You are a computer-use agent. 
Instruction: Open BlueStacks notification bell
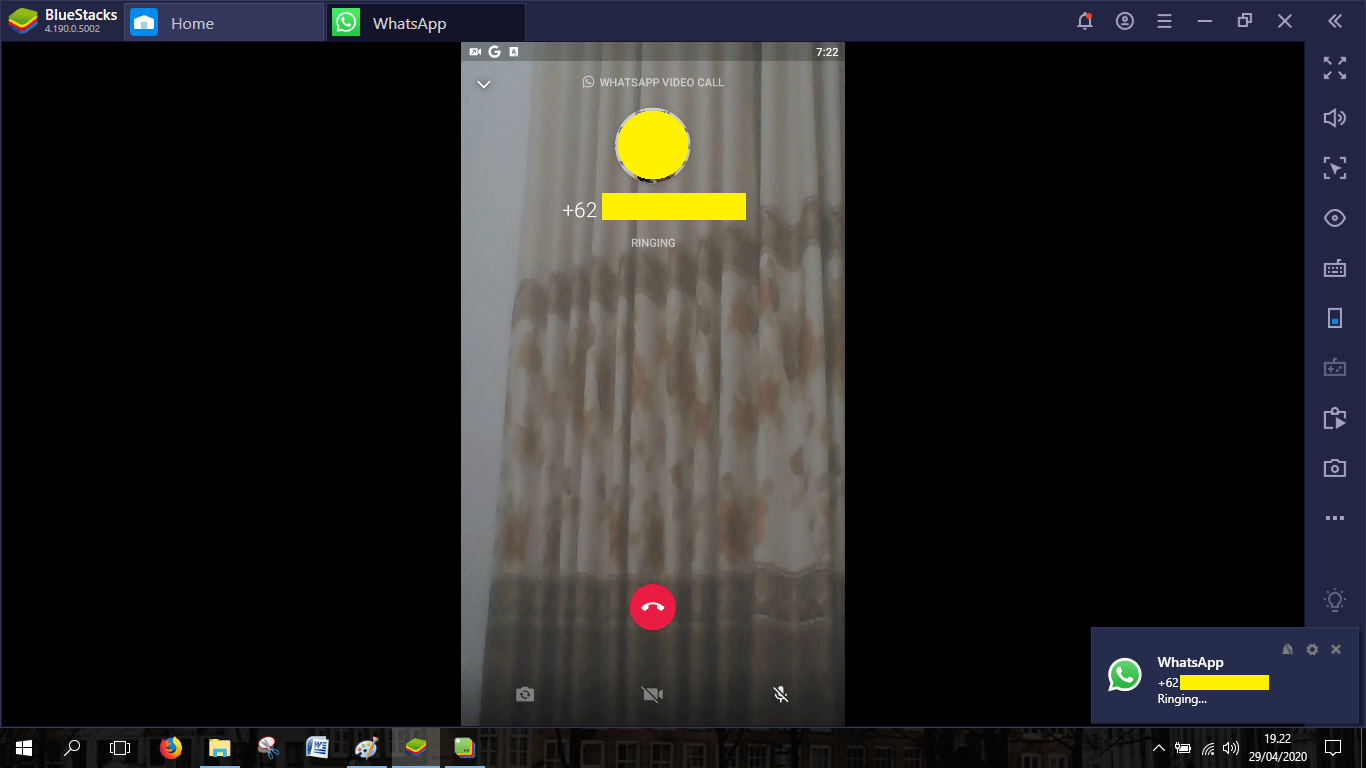1085,21
